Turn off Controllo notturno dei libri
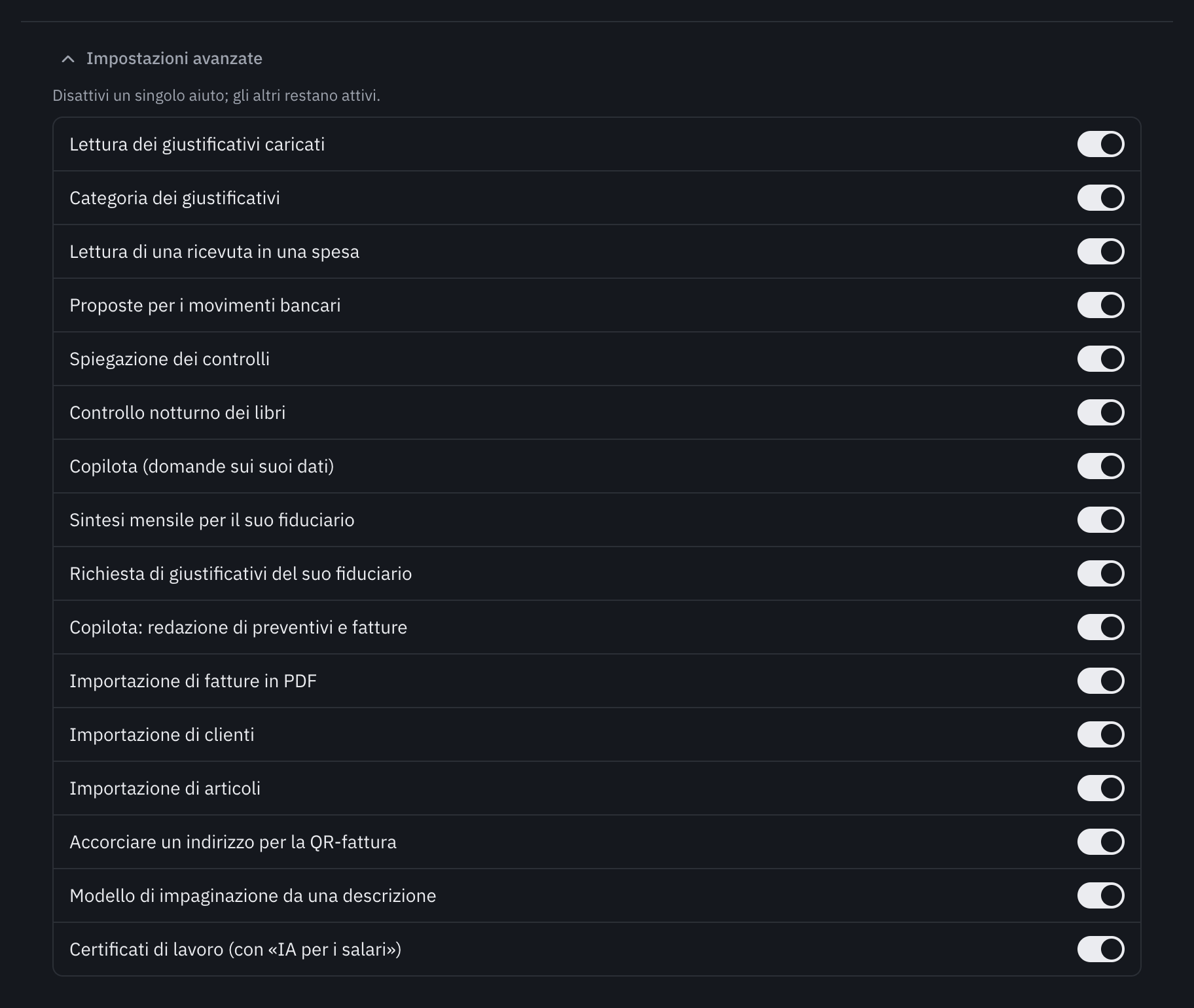This screenshot has height=1008, width=1194. [x=1100, y=412]
